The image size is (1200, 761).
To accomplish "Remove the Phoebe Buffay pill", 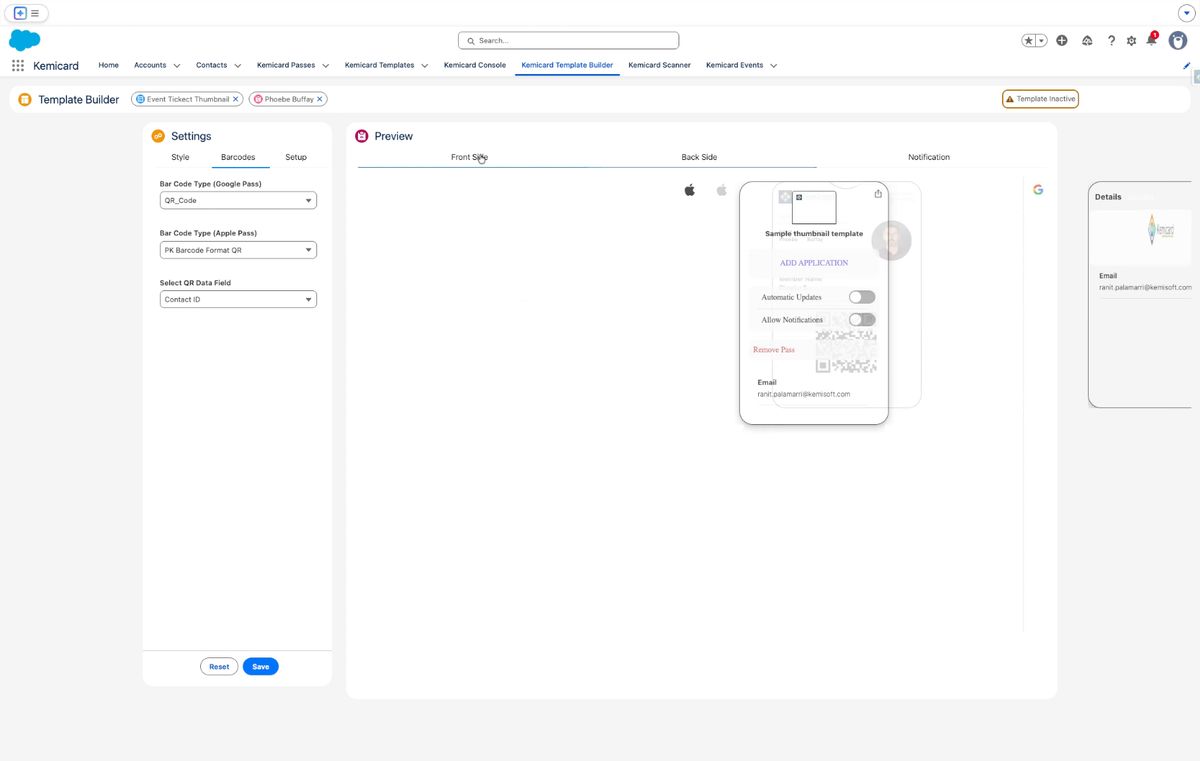I will (320, 99).
